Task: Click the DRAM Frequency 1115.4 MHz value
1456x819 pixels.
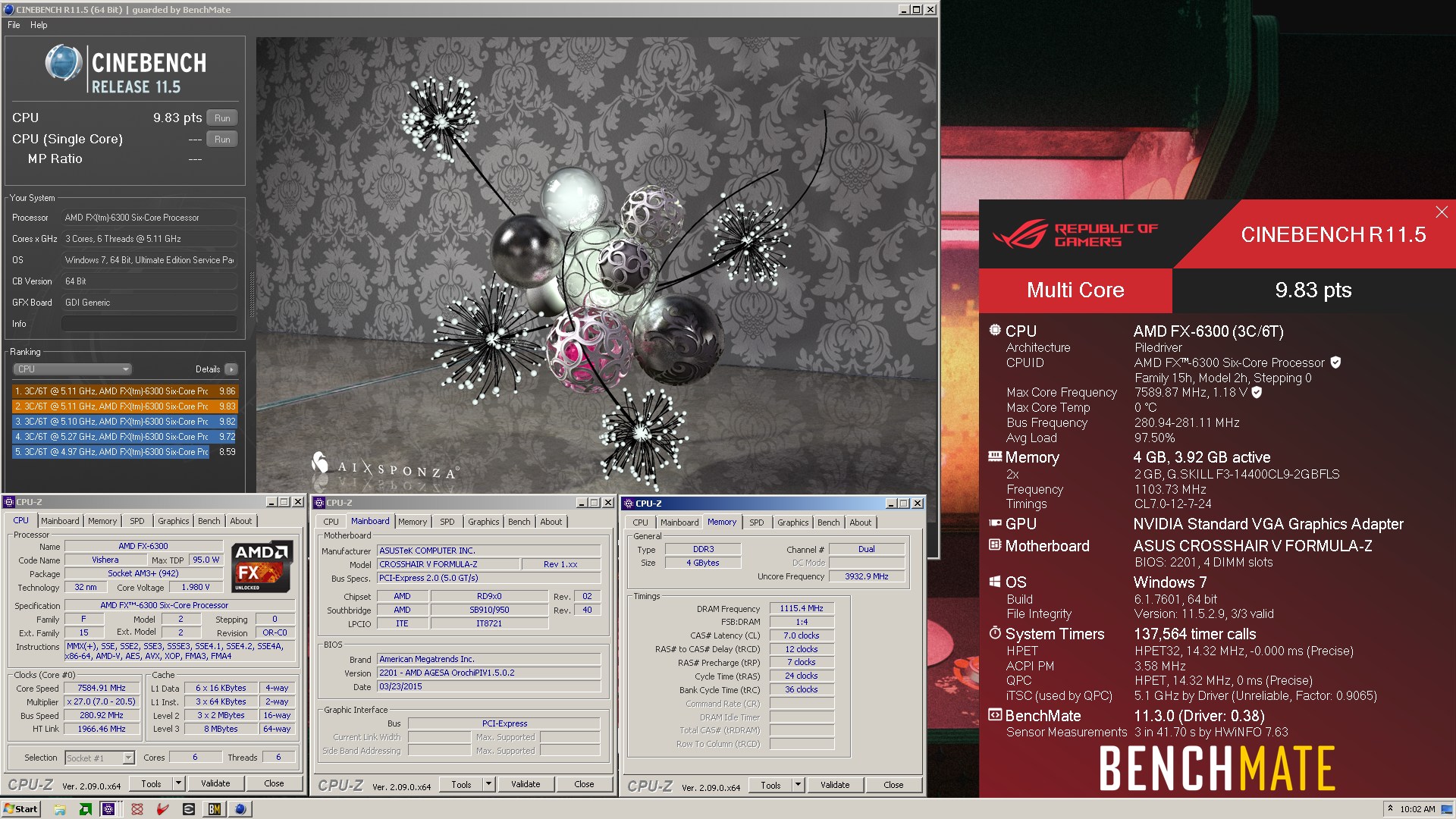Action: [x=802, y=608]
